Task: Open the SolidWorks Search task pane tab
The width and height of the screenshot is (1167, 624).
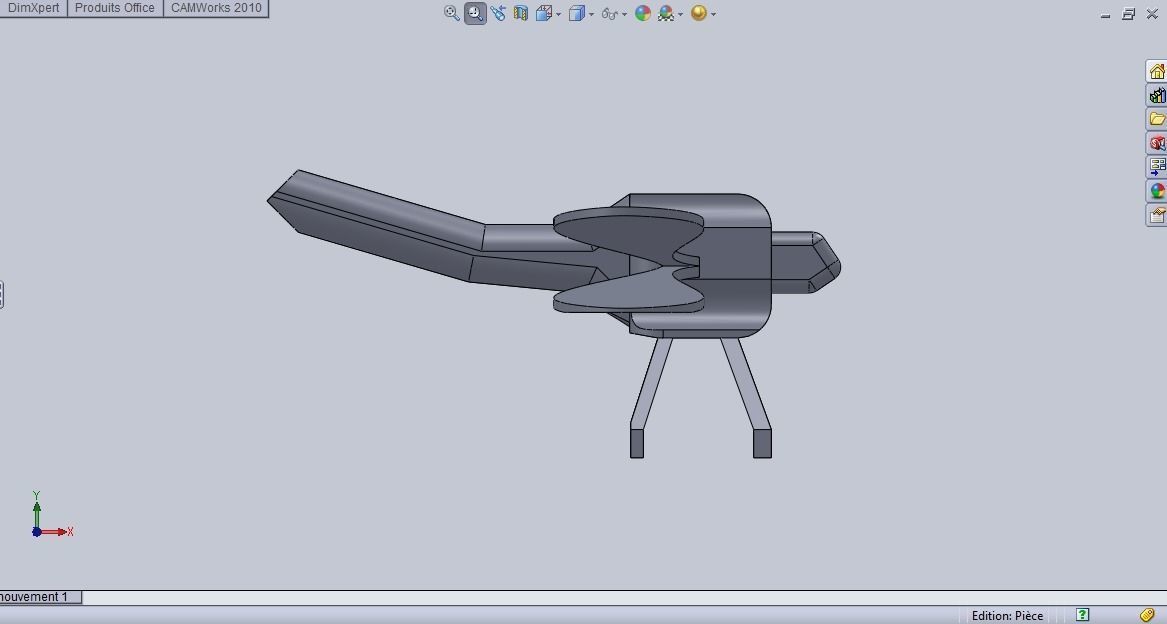Action: (x=1157, y=143)
